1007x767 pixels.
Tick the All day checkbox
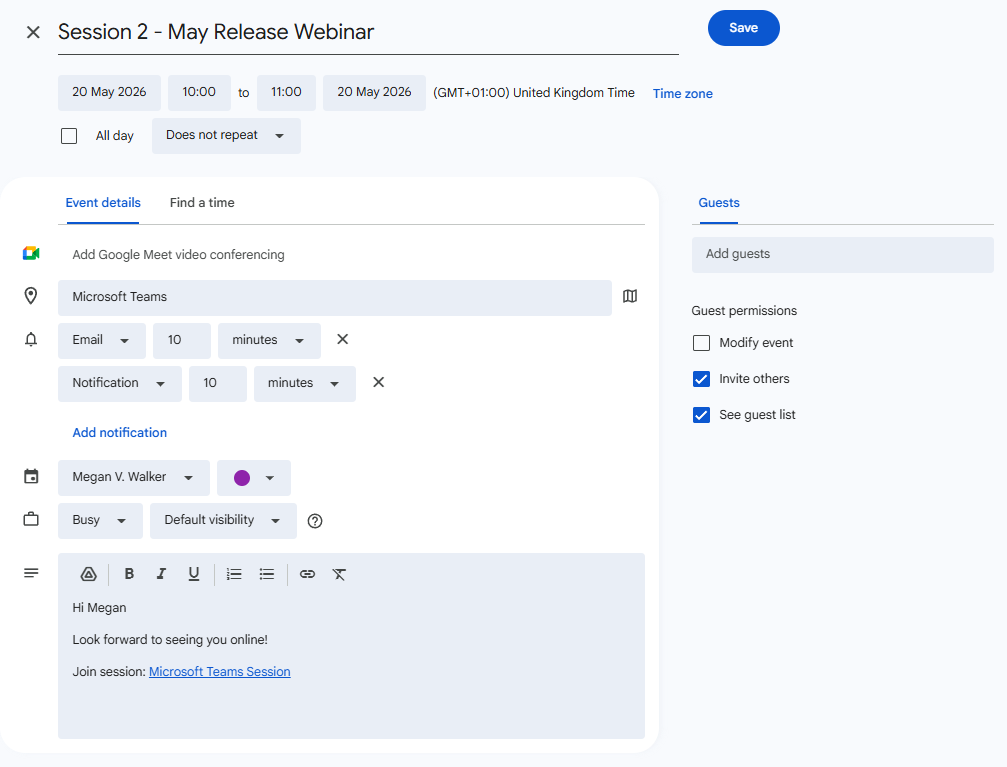click(69, 136)
